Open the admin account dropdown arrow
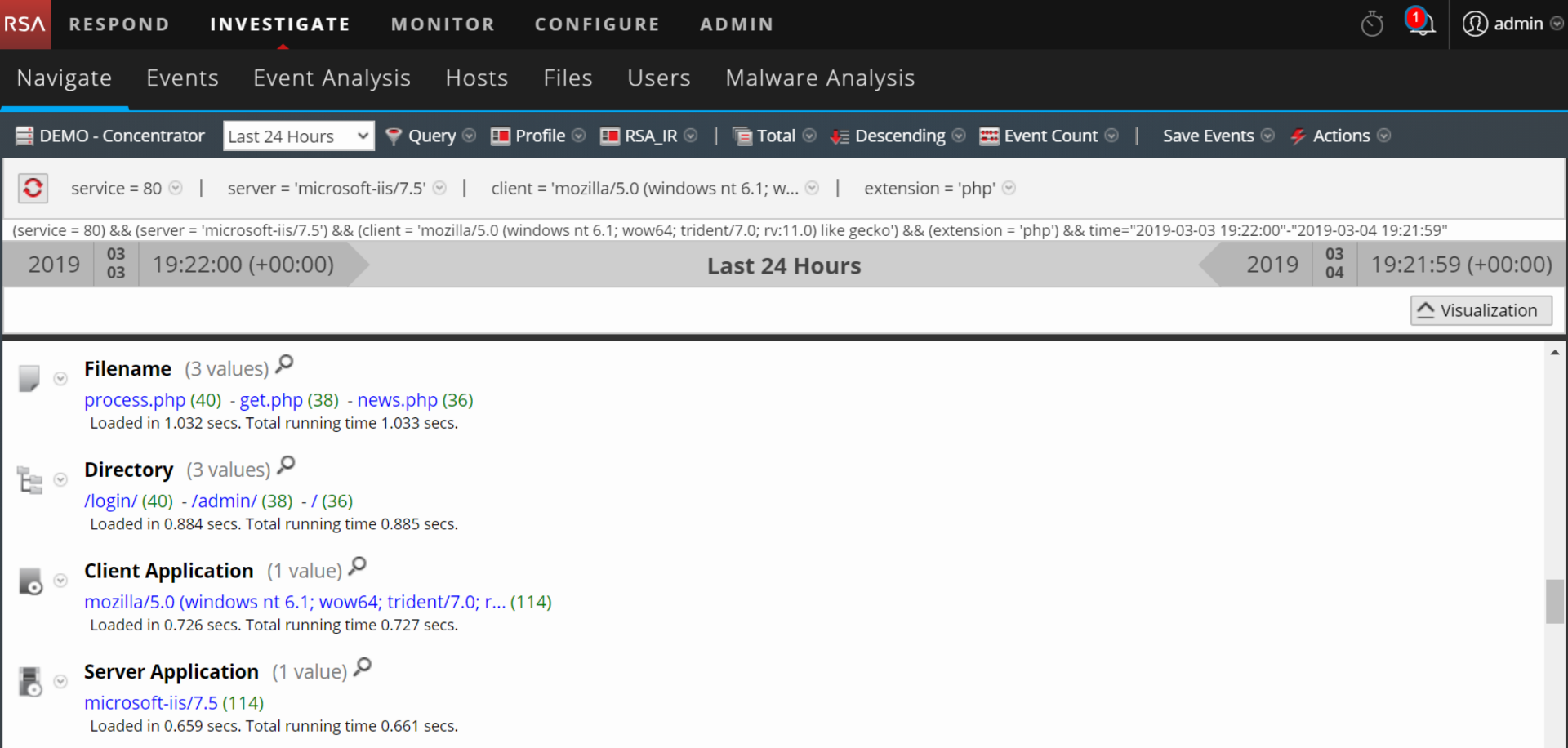Image resolution: width=1568 pixels, height=748 pixels. click(x=1557, y=24)
